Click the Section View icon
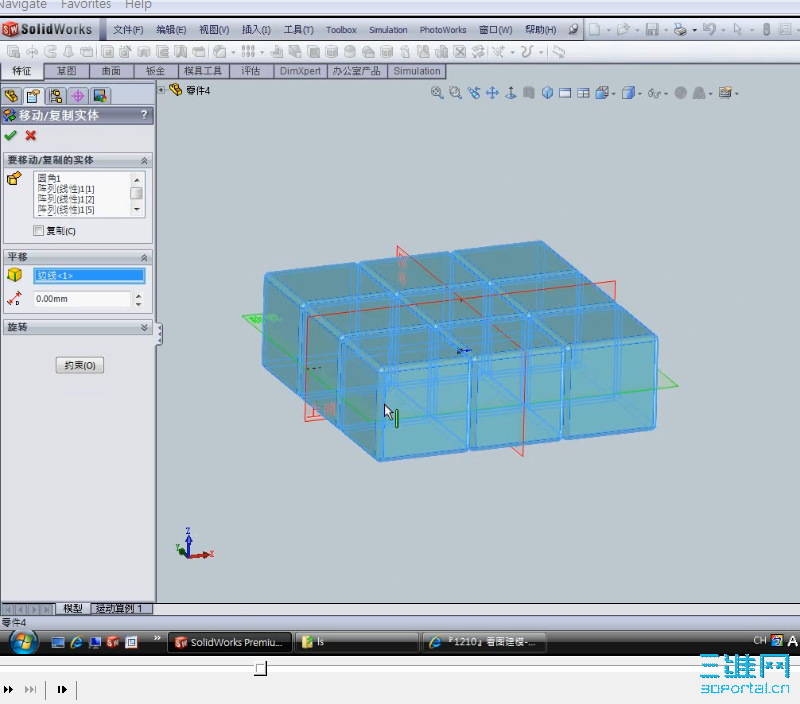The image size is (800, 704). click(x=529, y=93)
